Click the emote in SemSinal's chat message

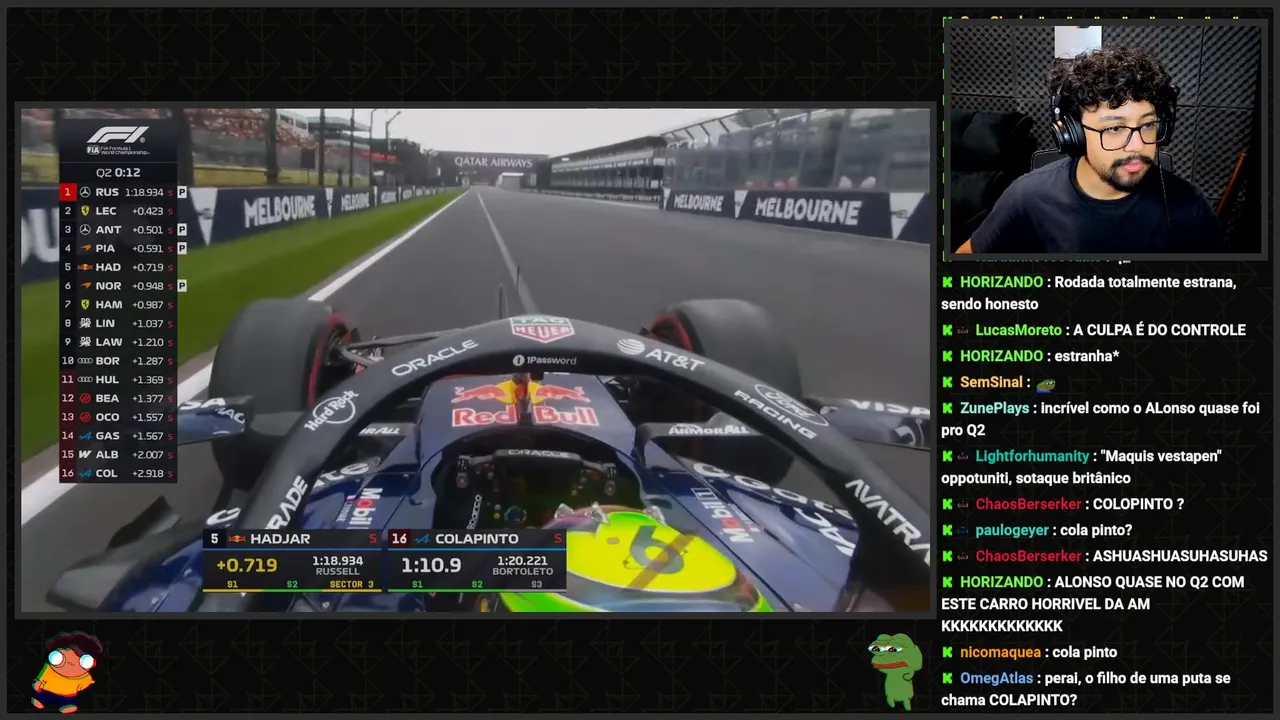[x=1046, y=382]
